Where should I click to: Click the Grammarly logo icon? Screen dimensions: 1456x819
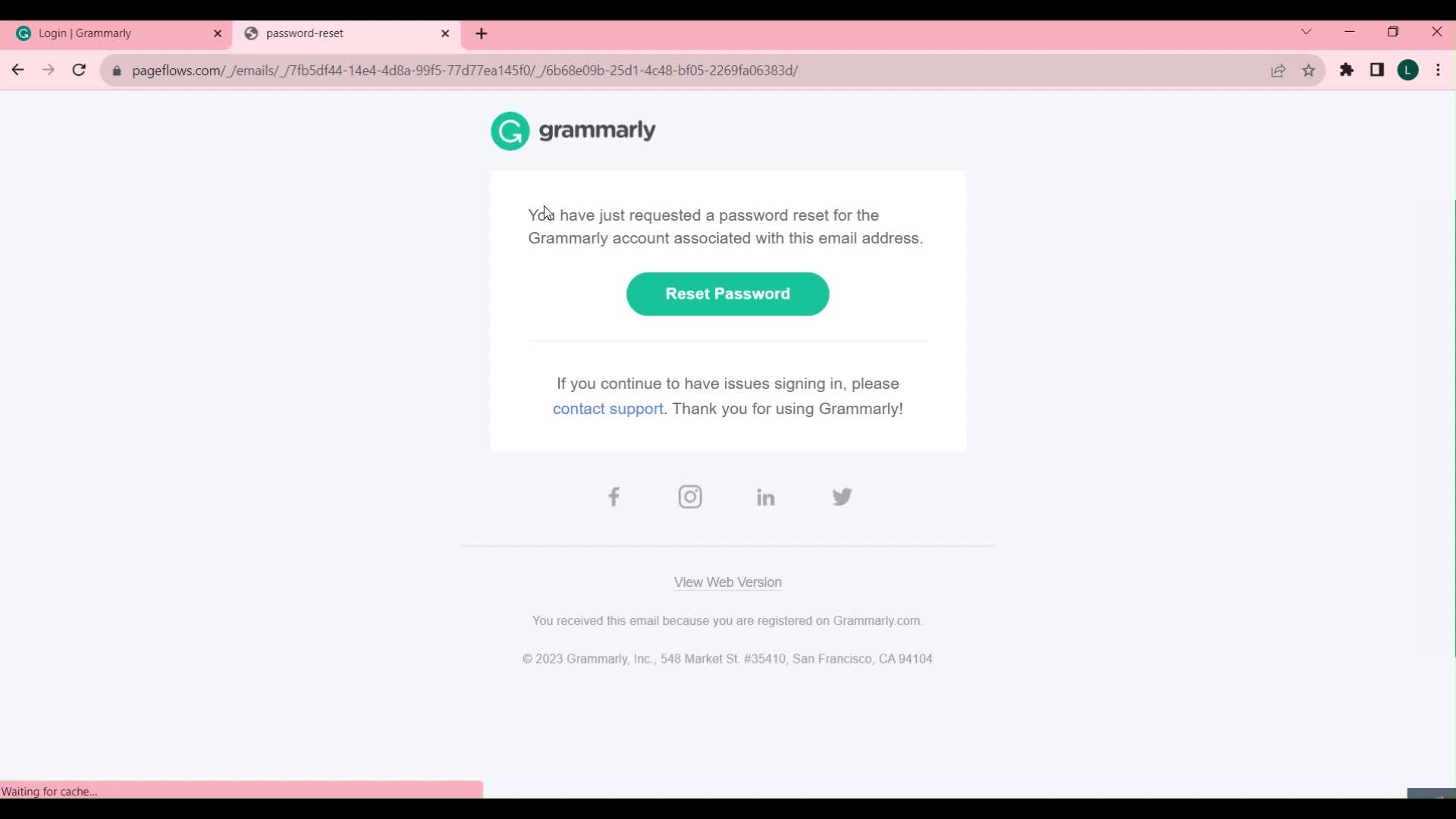(511, 131)
